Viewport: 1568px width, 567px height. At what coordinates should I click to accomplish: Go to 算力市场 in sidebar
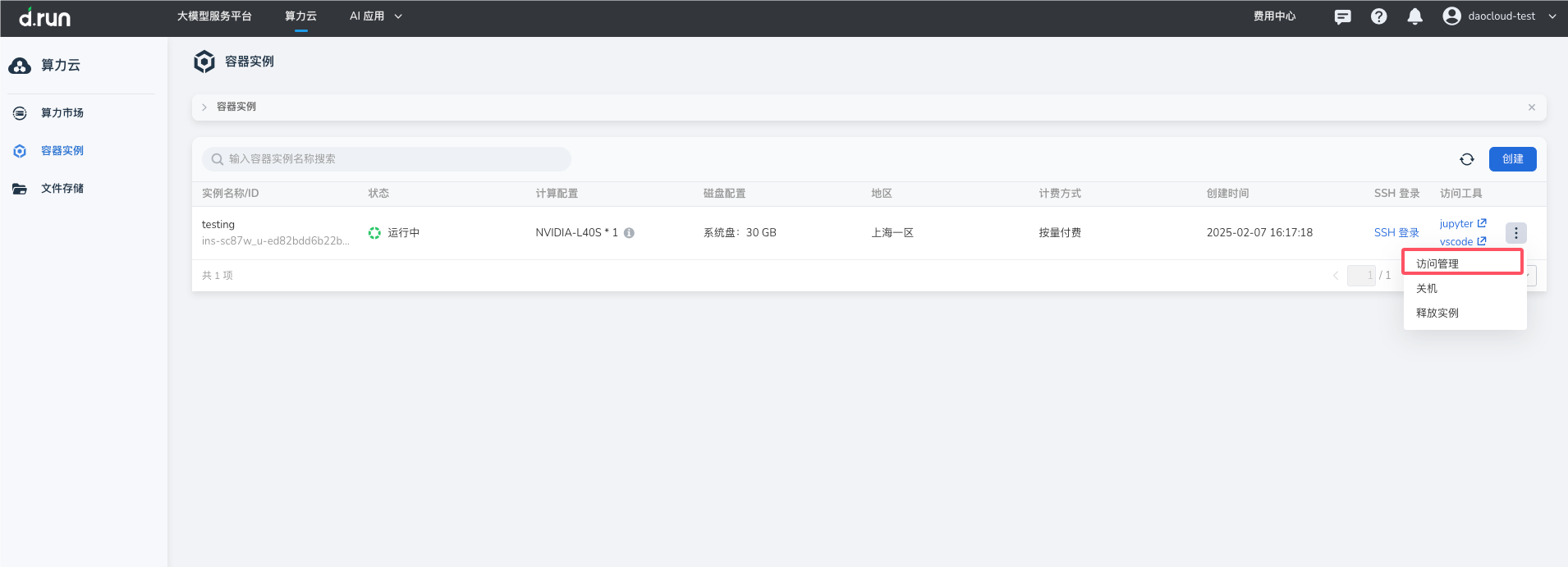click(62, 113)
